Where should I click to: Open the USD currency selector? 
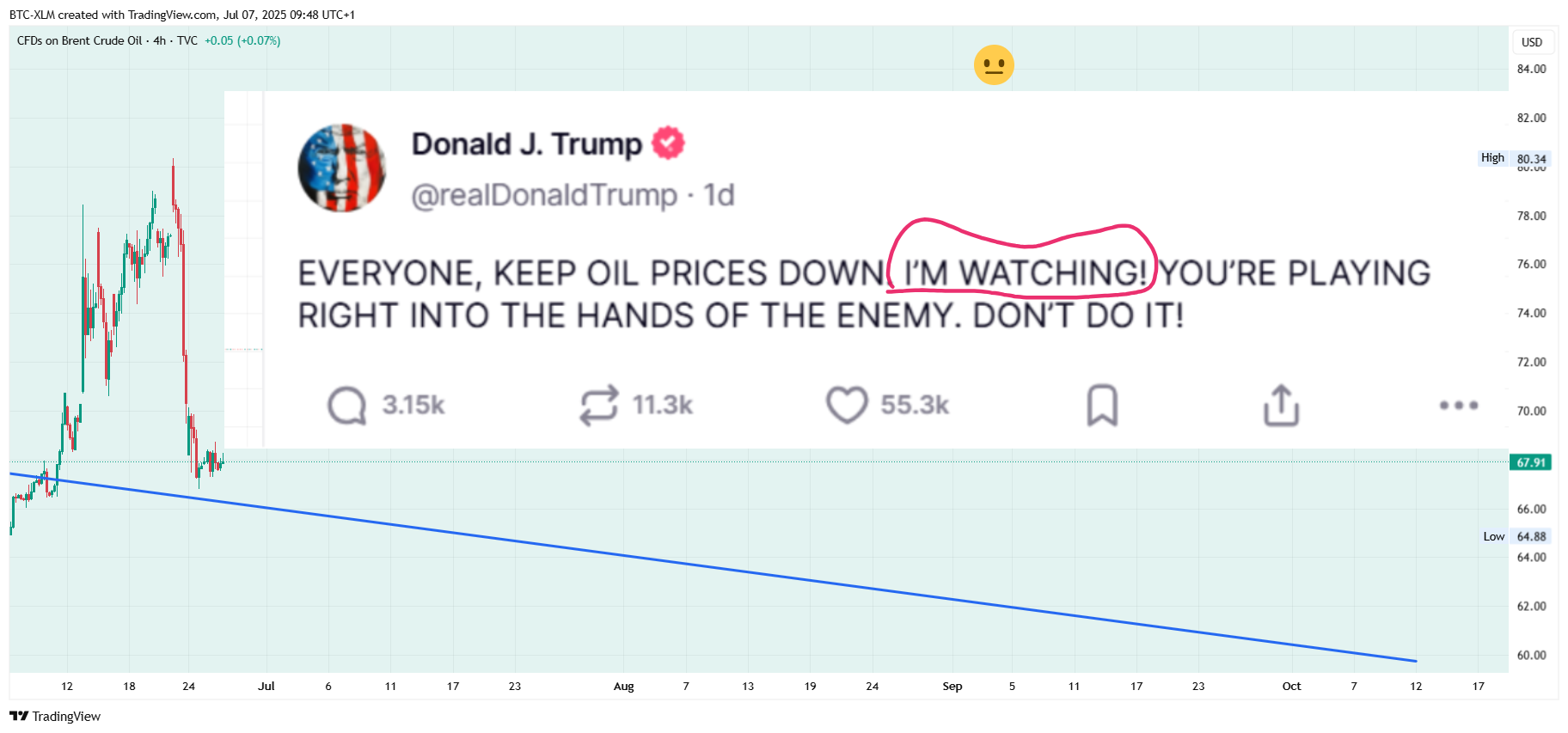point(1532,42)
